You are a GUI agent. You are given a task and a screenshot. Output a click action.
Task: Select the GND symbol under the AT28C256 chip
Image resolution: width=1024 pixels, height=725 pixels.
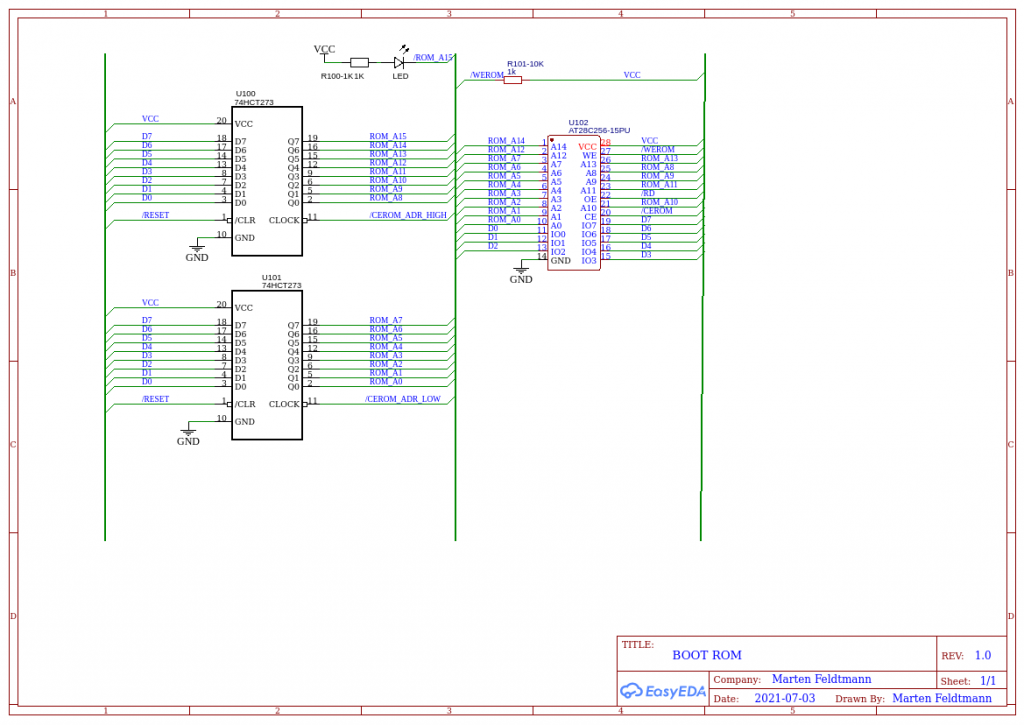521,268
